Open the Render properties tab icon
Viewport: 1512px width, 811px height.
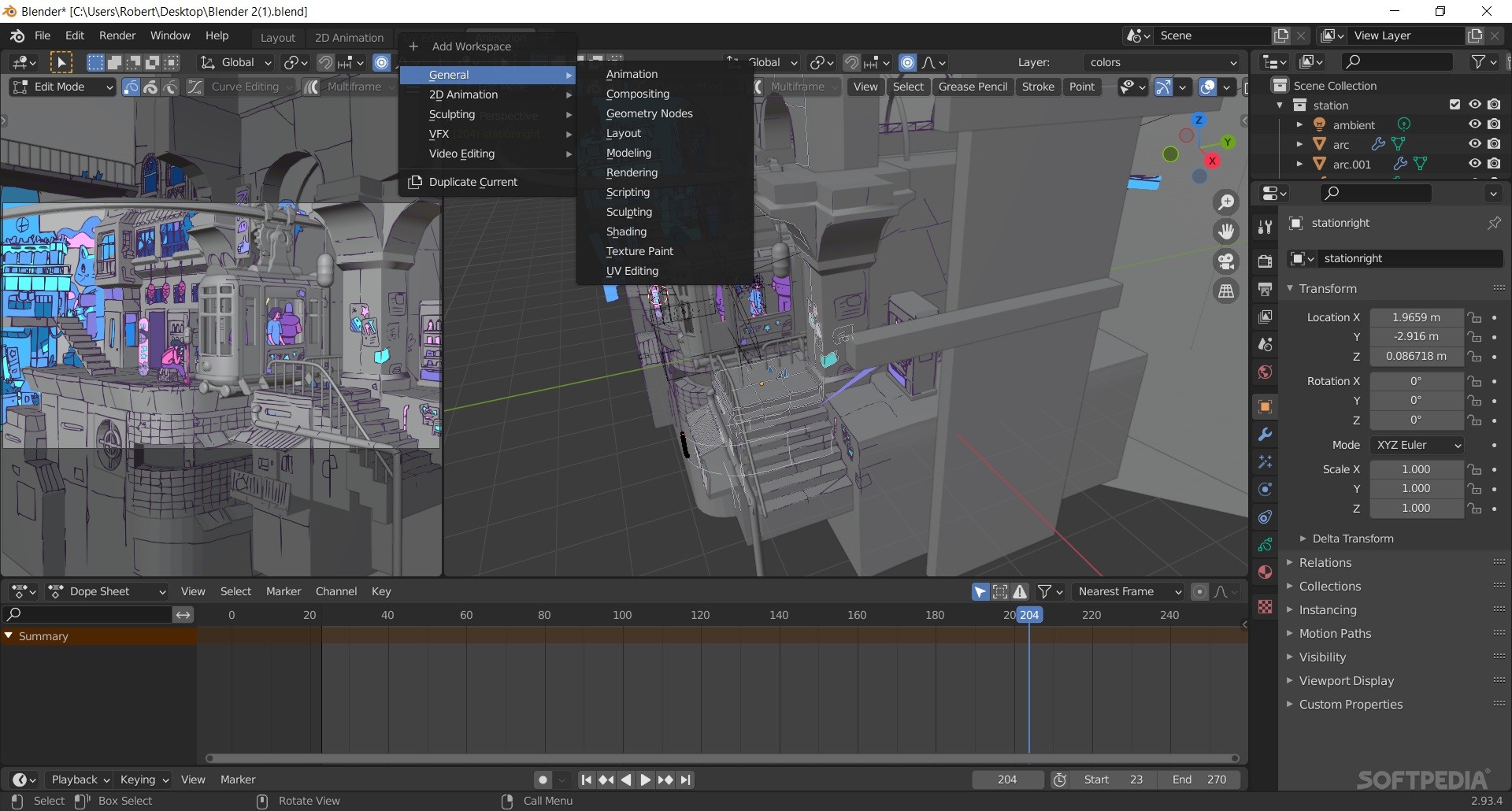1266,261
